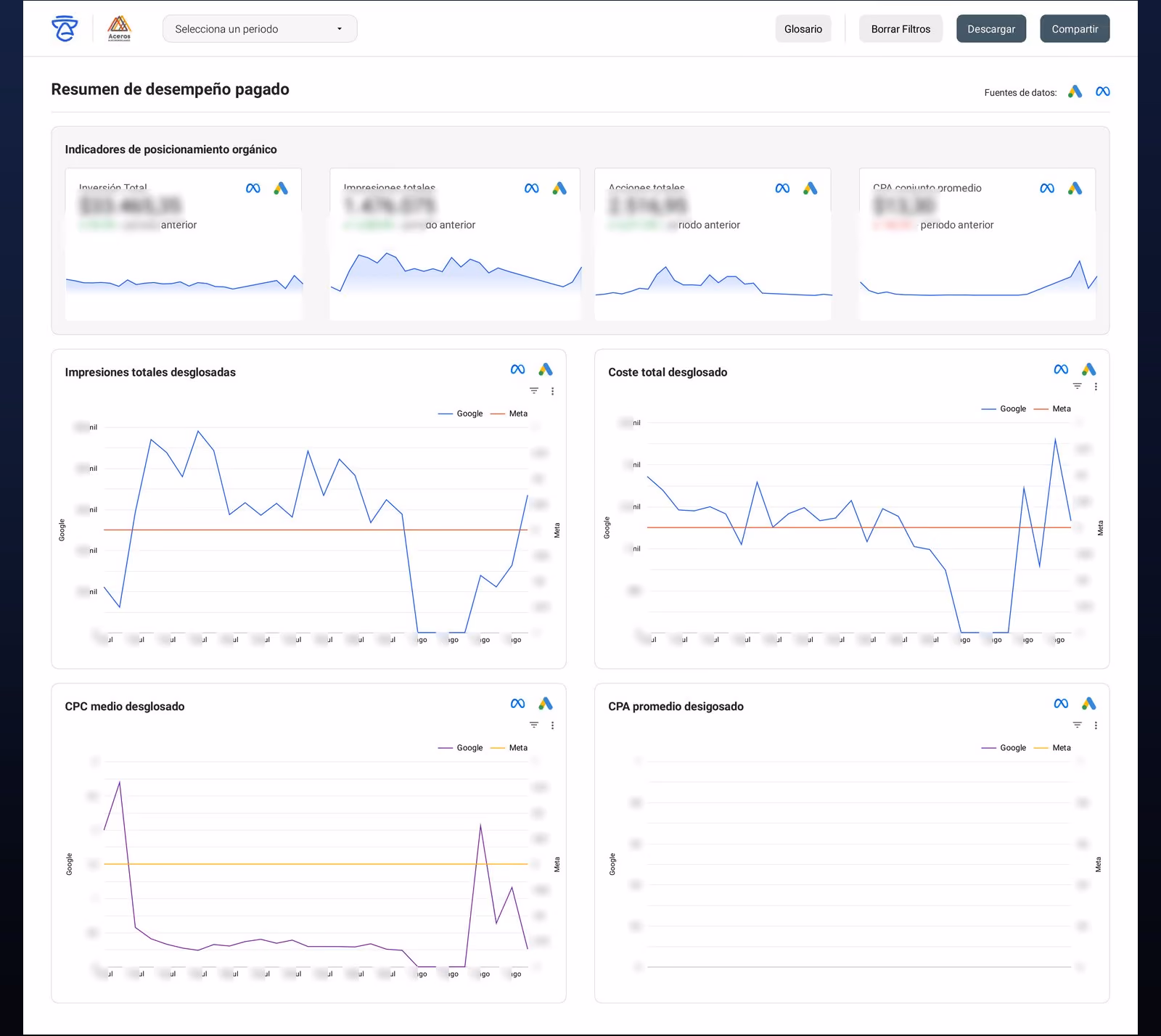Open three-dot menu on Coste total desglosado chart
Viewport: 1161px width, 1036px height.
click(1096, 387)
